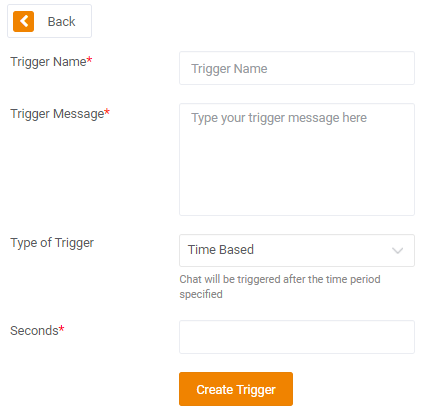This screenshot has height=416, width=425.
Task: Click the dropdown chevron beside Time Based
Action: click(x=397, y=250)
